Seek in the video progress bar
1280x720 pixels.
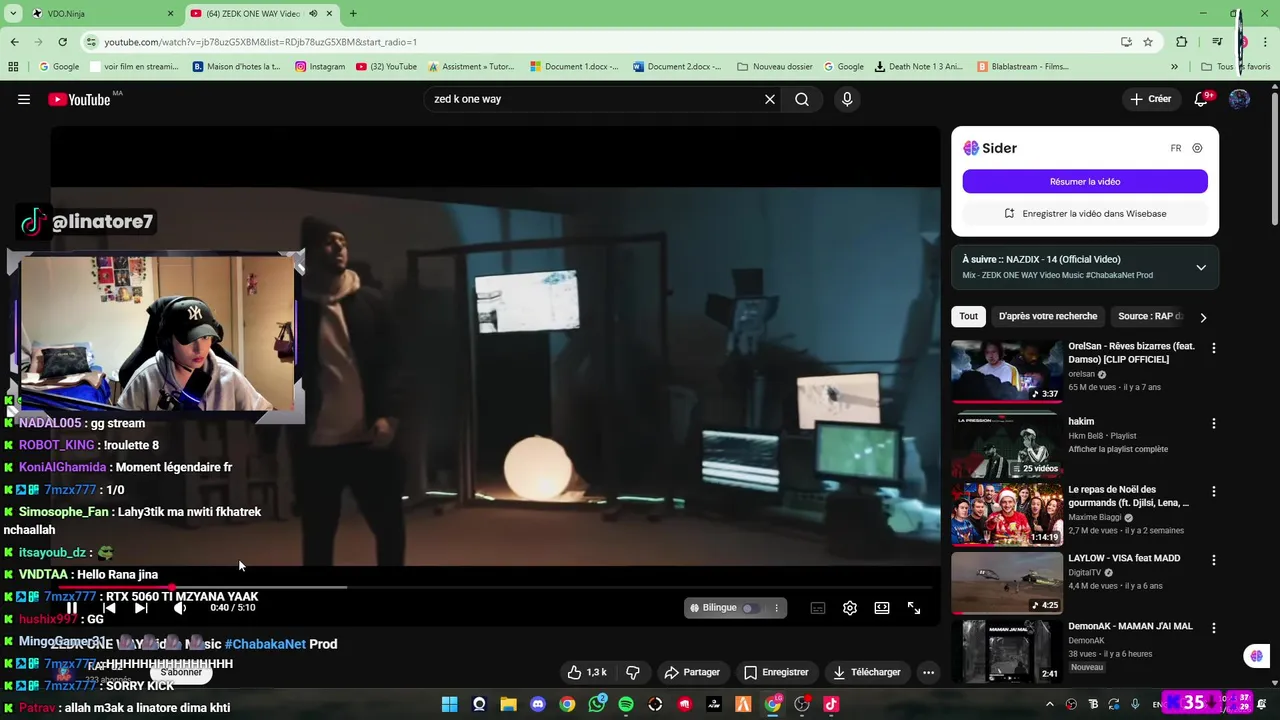[495, 587]
